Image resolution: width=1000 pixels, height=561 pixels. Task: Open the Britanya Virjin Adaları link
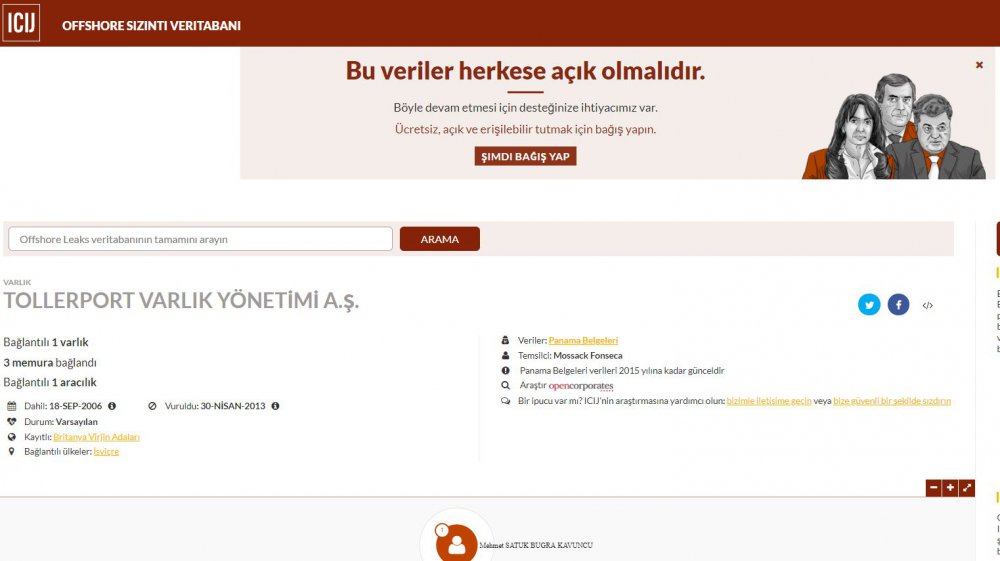click(96, 437)
